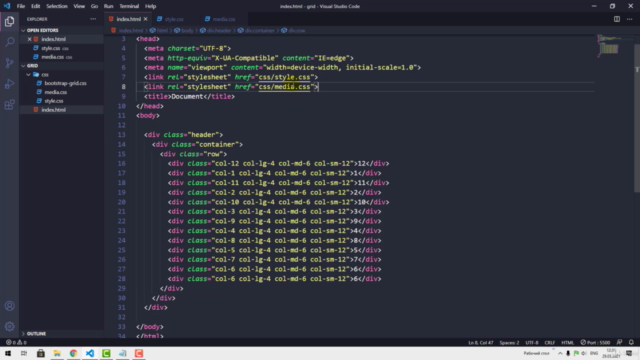Open File Explorer from taskbar
The image size is (640, 360).
[57, 353]
